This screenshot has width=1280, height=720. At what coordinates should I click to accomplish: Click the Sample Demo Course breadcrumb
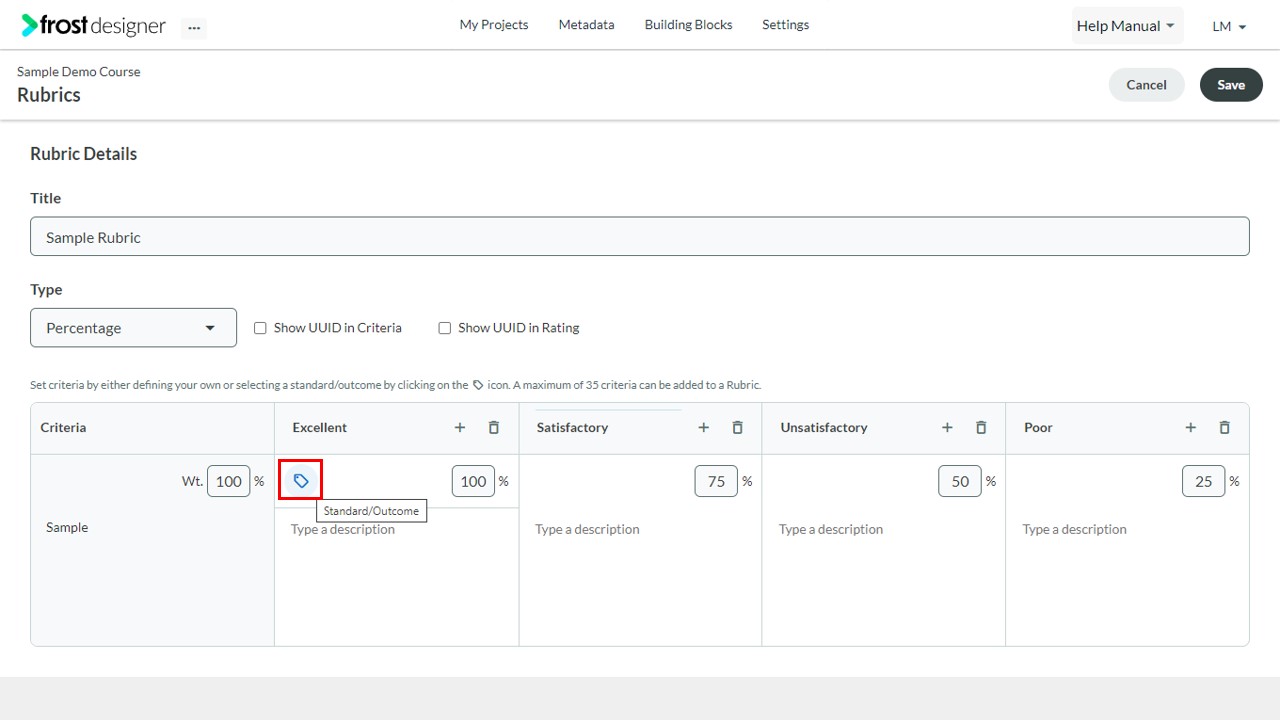79,72
